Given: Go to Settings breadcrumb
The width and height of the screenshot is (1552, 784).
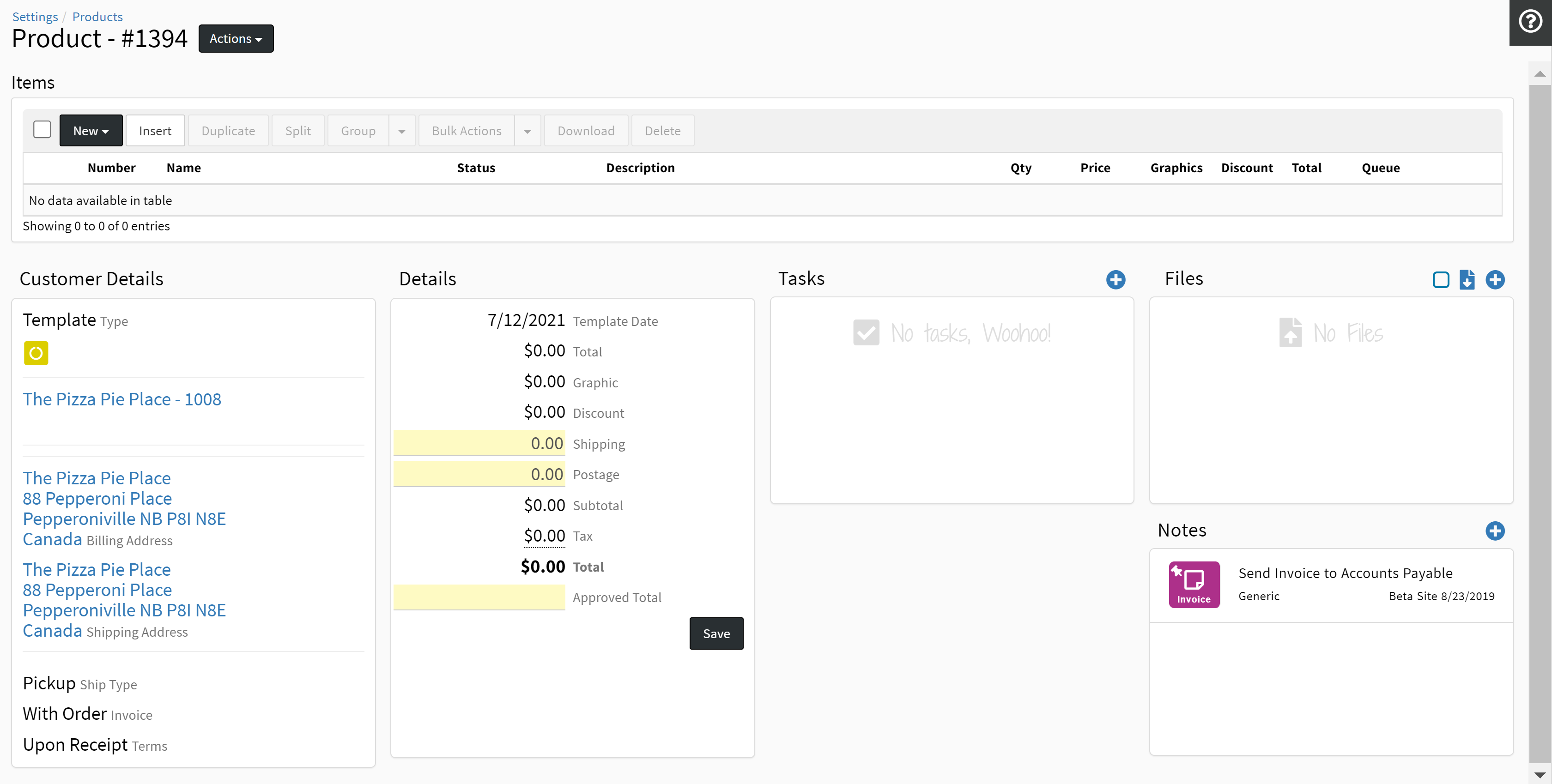Looking at the screenshot, I should pos(35,16).
